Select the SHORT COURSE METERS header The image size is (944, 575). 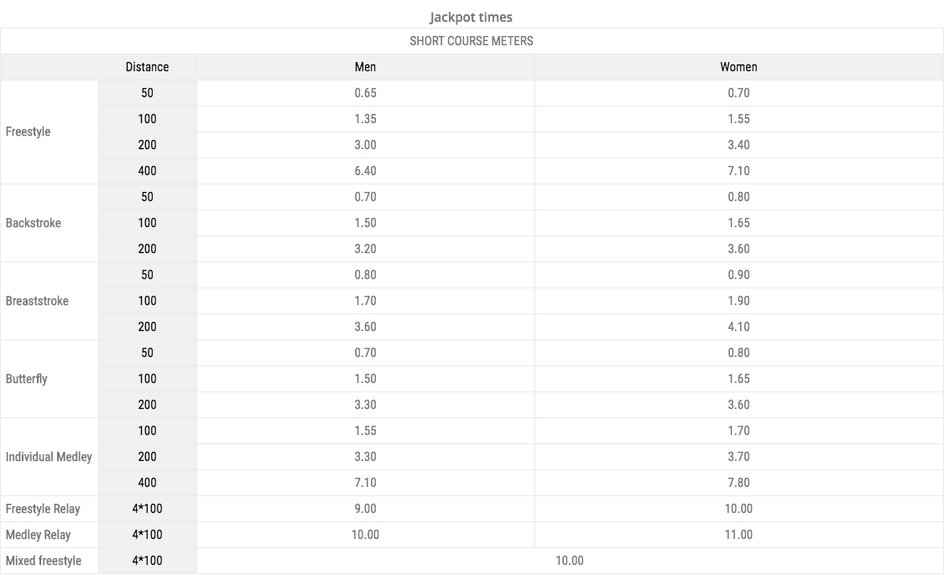pyautogui.click(x=471, y=41)
